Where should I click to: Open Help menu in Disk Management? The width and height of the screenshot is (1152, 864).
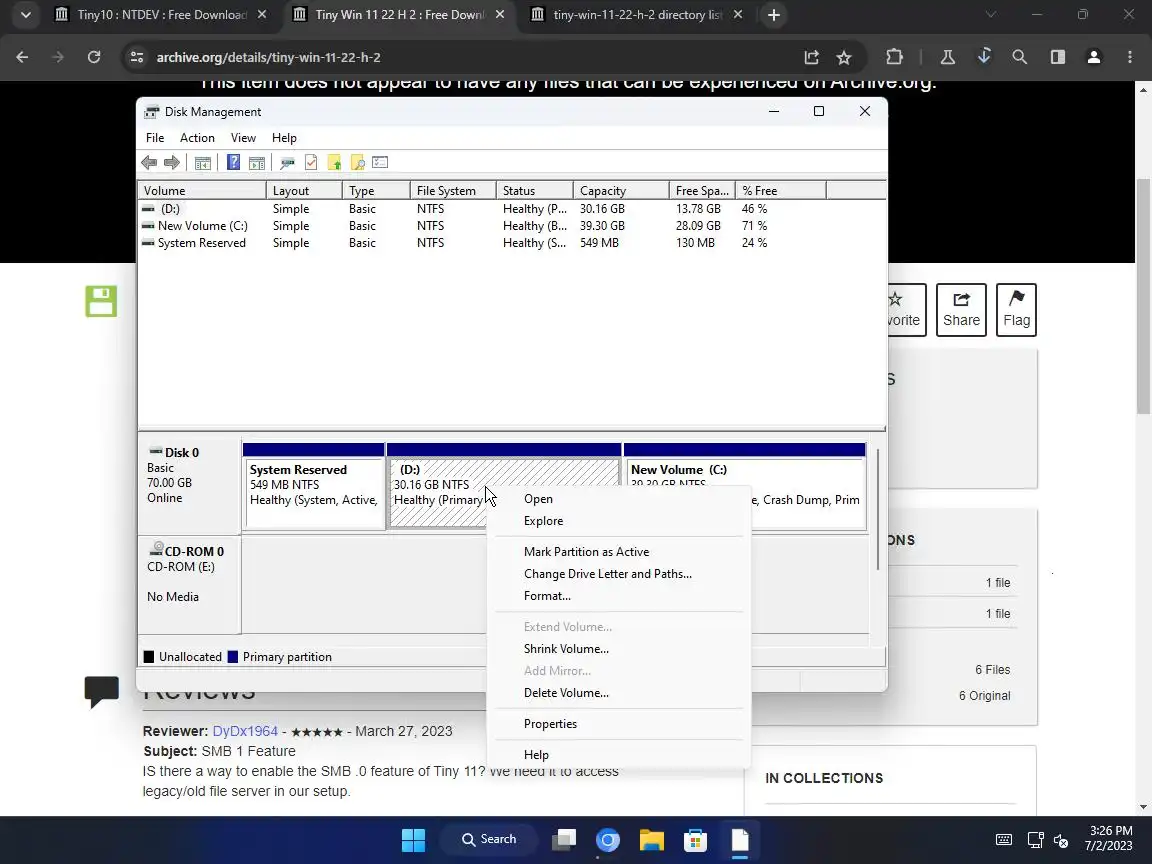pyautogui.click(x=284, y=138)
